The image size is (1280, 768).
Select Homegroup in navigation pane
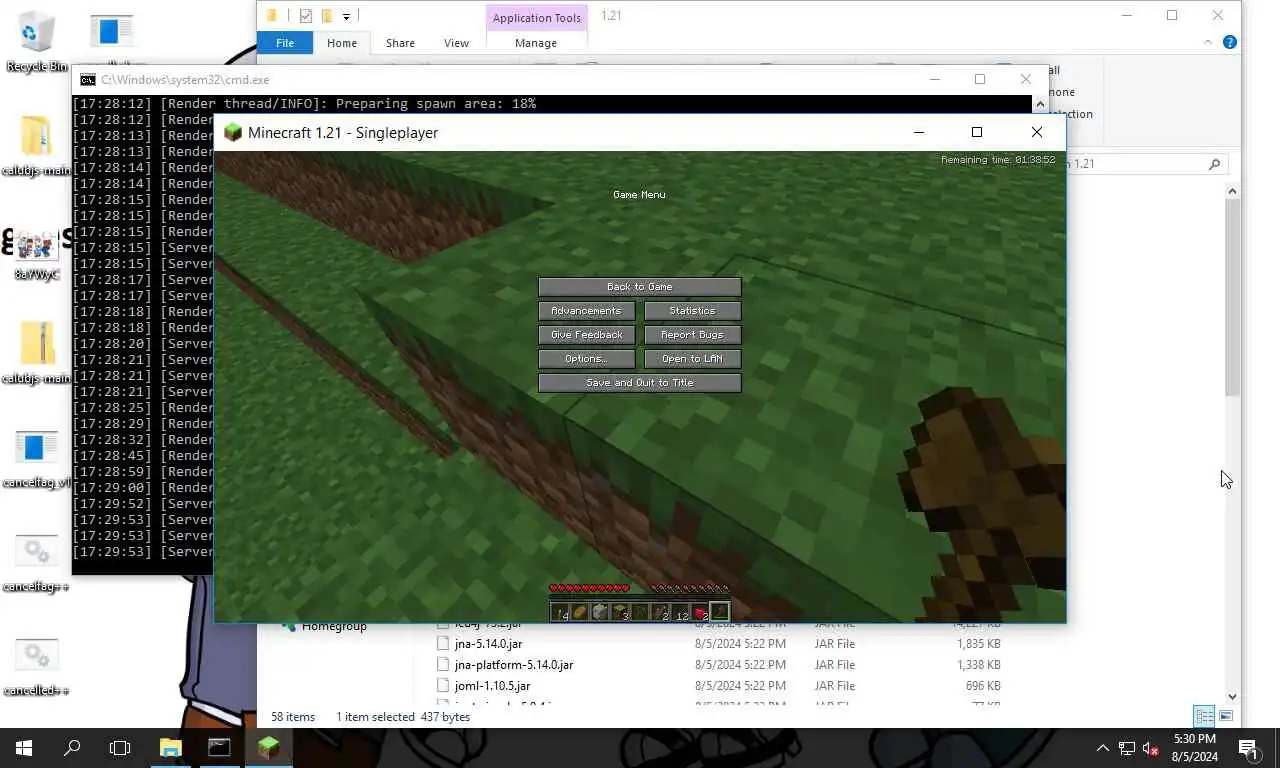click(334, 626)
